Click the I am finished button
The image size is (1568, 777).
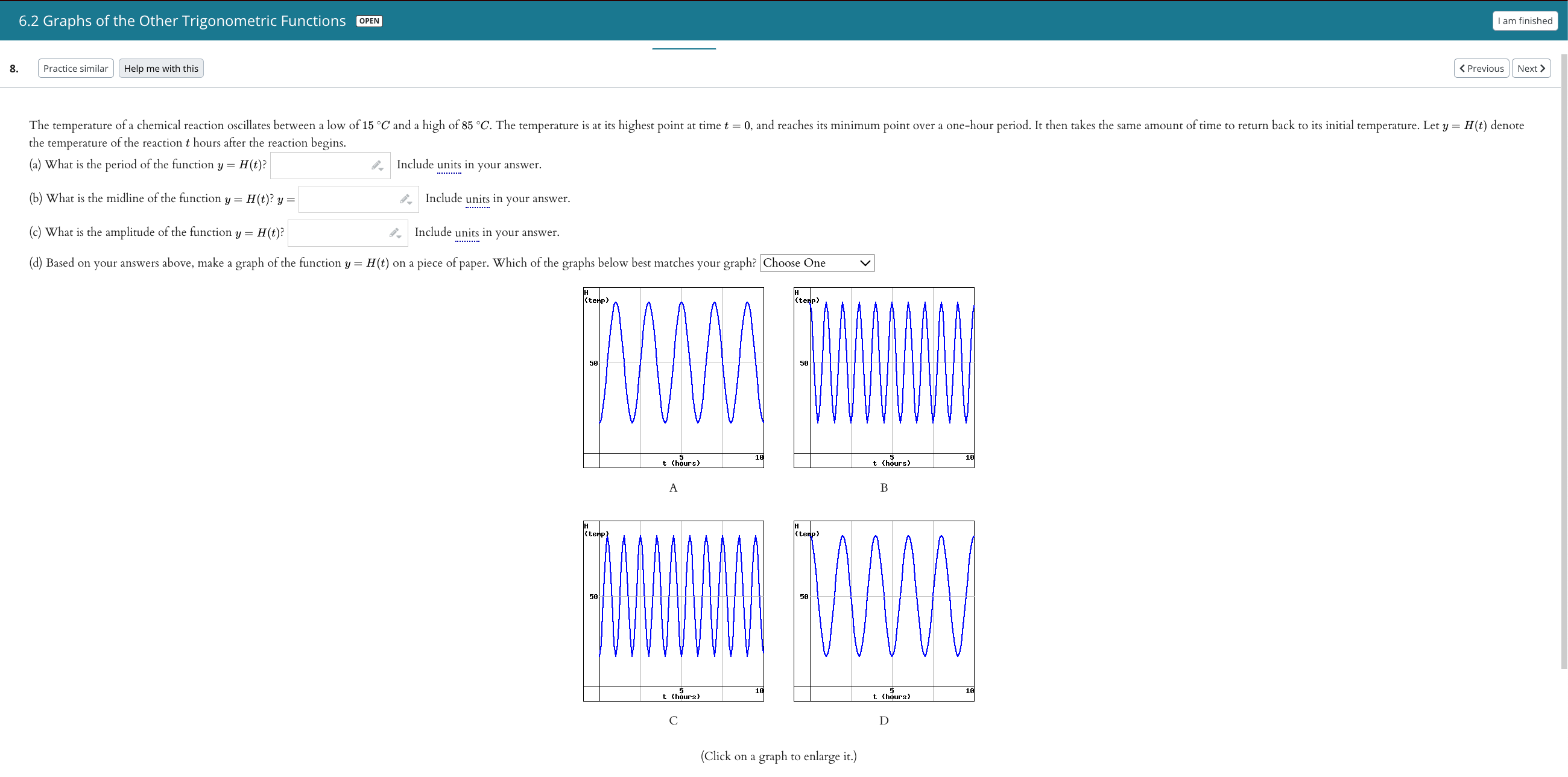[x=1524, y=20]
